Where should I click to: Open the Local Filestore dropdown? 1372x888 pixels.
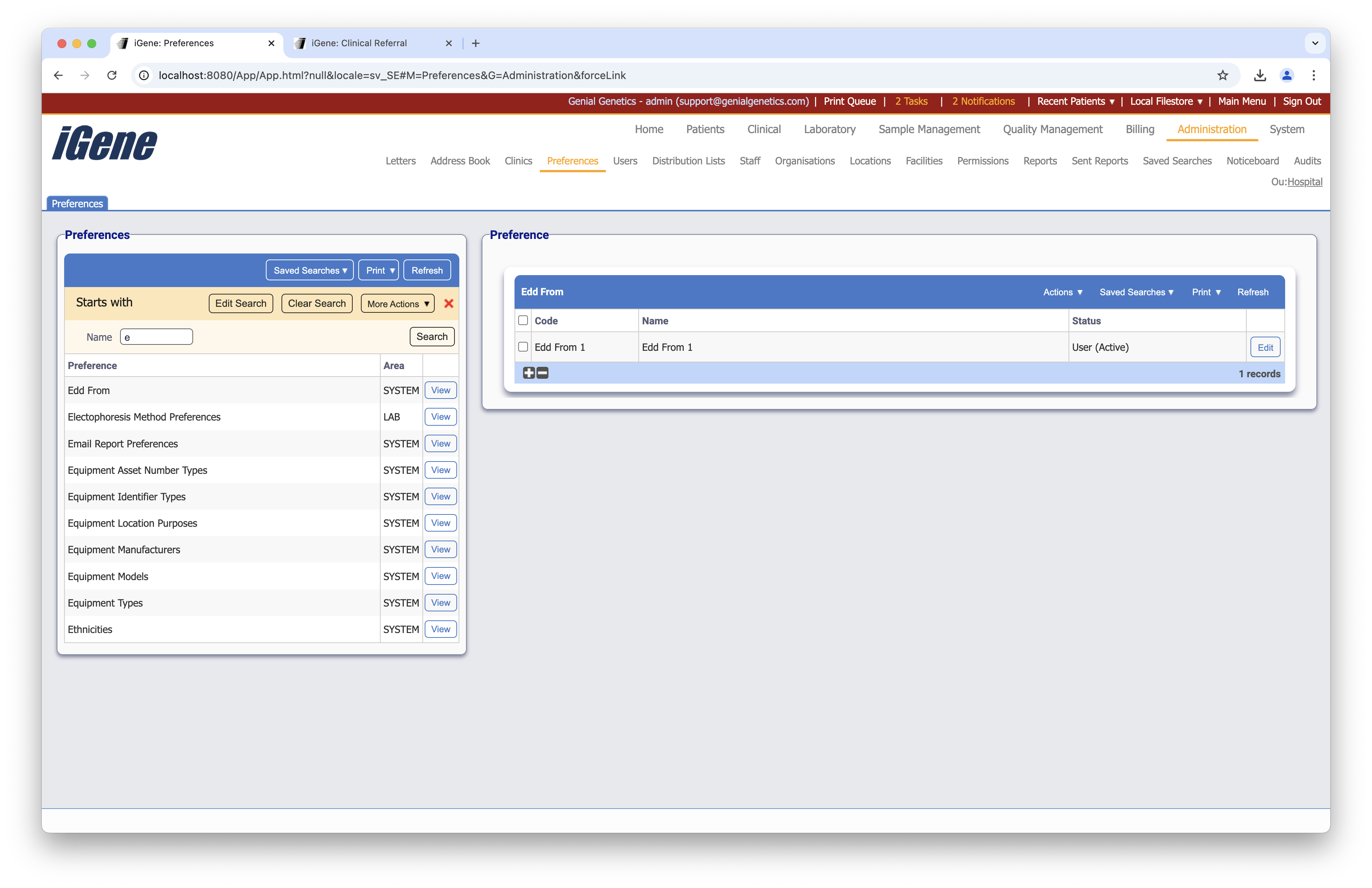pyautogui.click(x=1165, y=101)
